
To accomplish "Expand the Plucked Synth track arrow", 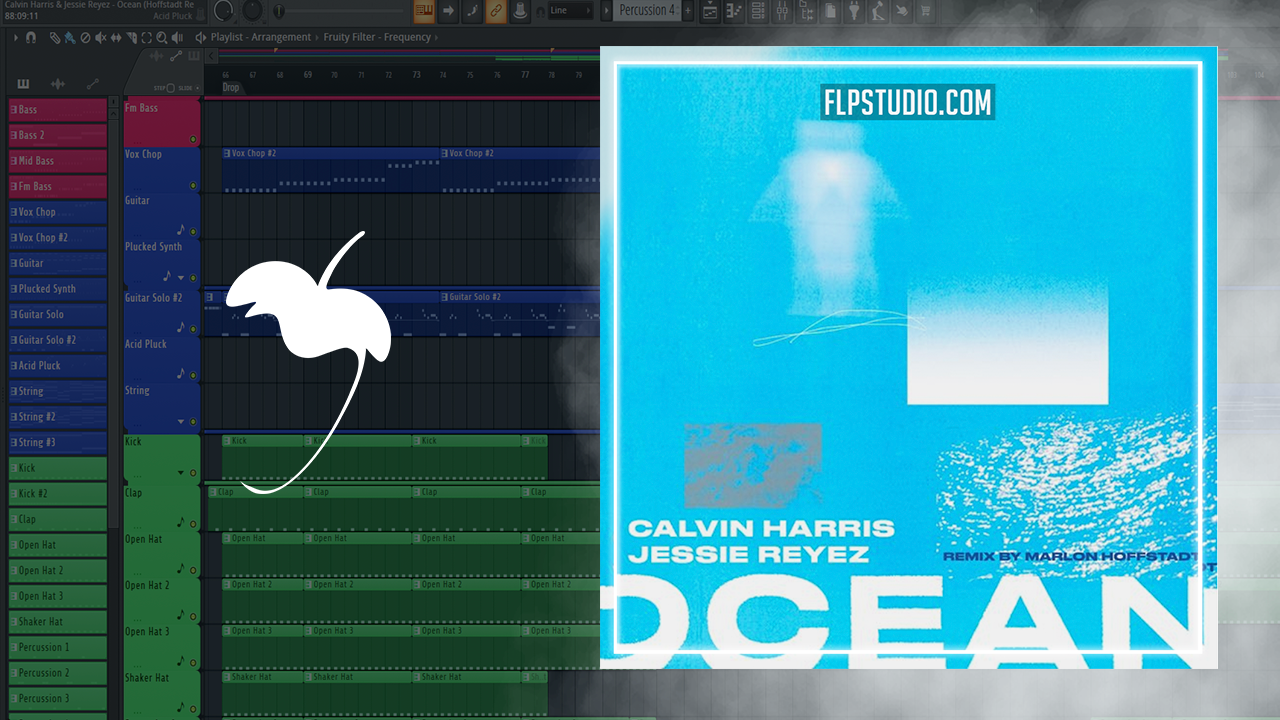I will pyautogui.click(x=181, y=277).
